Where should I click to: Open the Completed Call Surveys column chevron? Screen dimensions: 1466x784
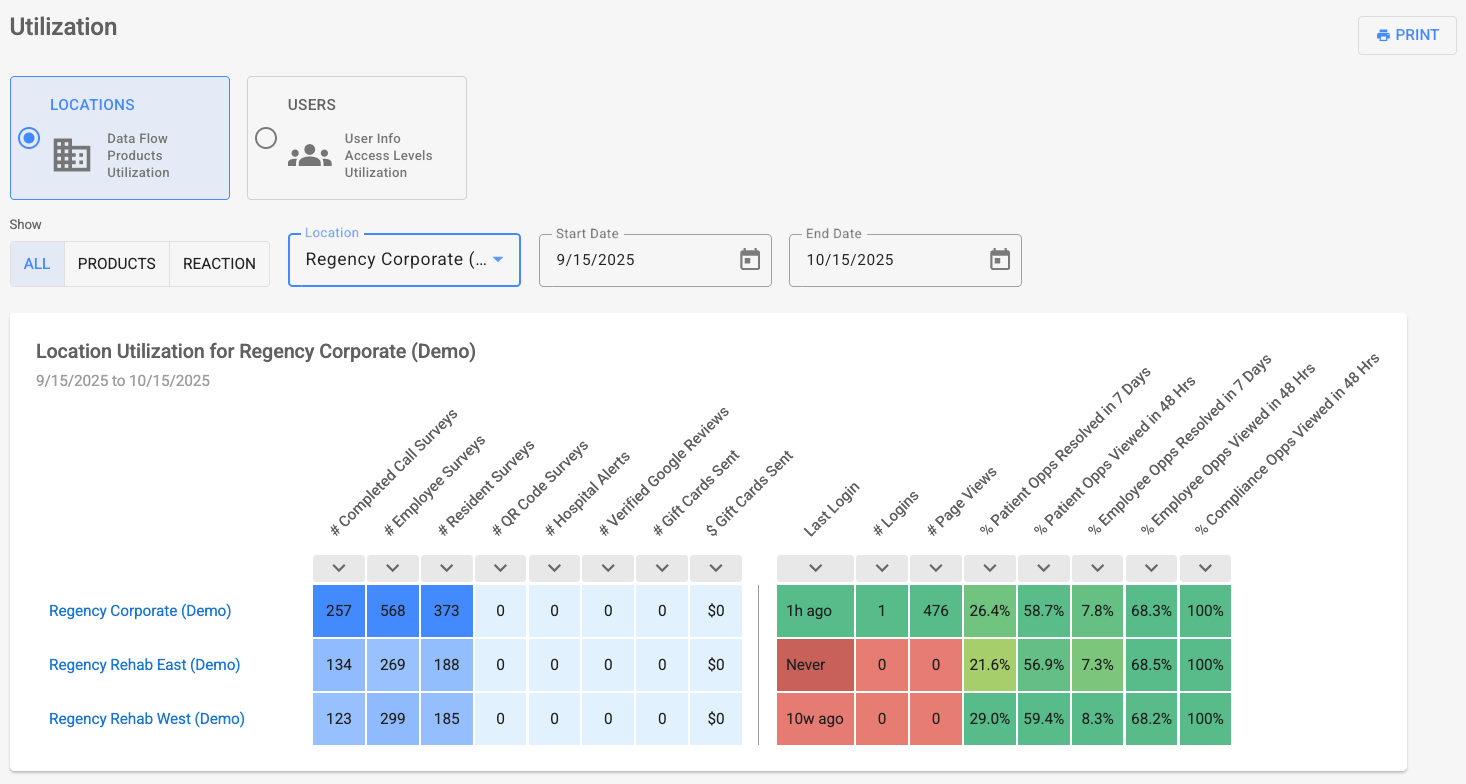(x=339, y=568)
